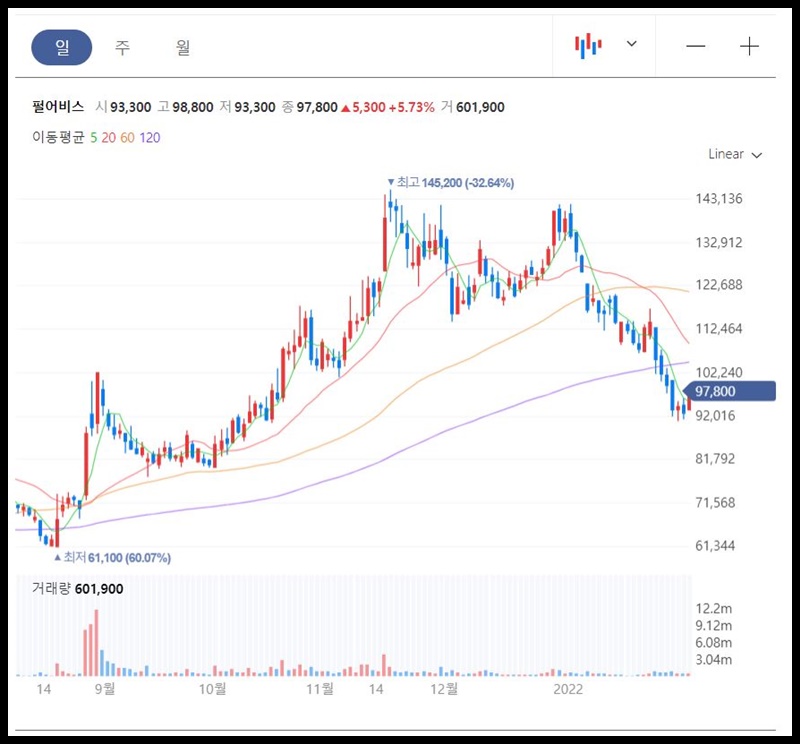This screenshot has width=800, height=744.
Task: Click the ▲5,300 price change value
Action: (x=363, y=107)
